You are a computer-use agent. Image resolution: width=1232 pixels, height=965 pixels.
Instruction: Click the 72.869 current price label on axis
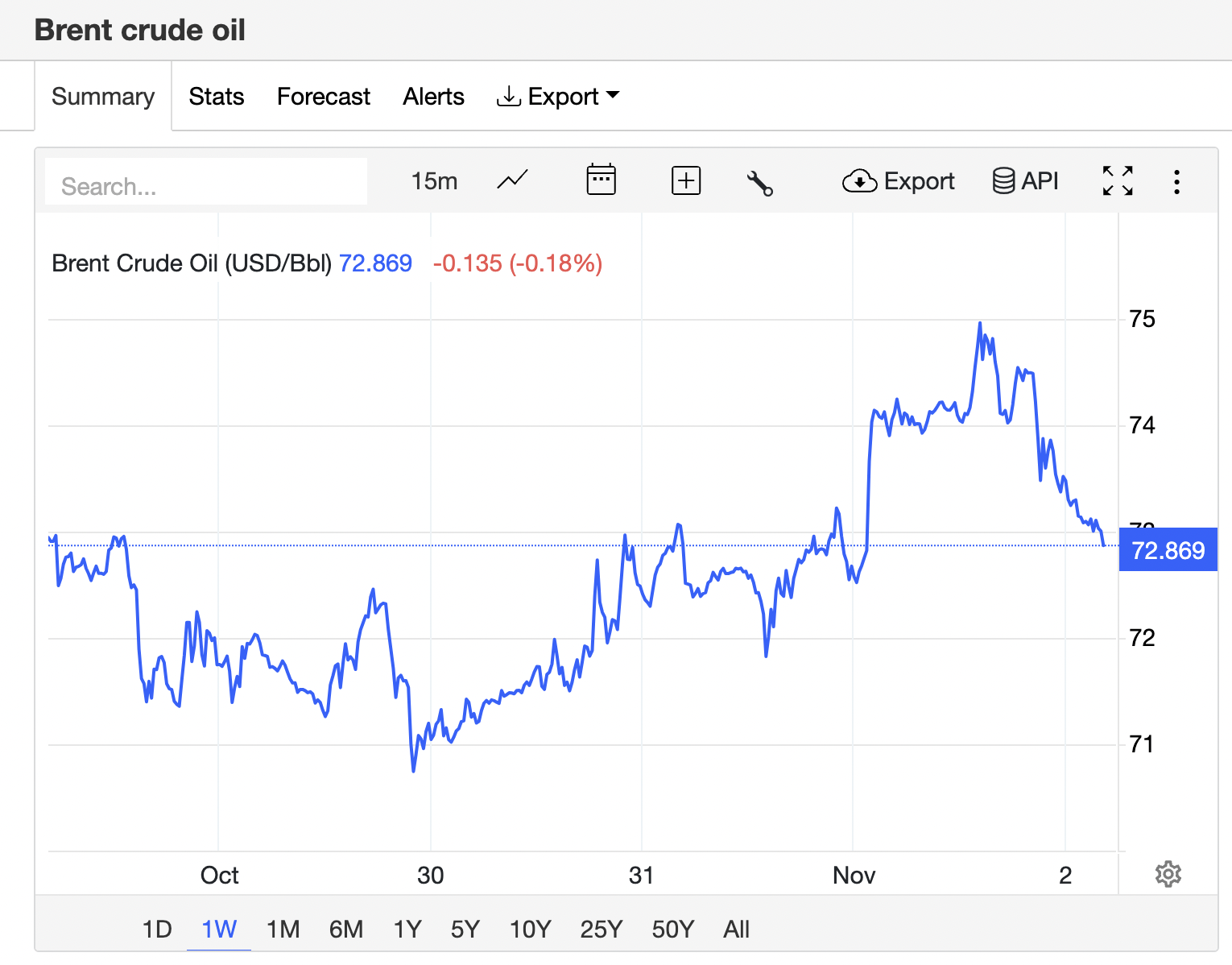click(x=1168, y=550)
